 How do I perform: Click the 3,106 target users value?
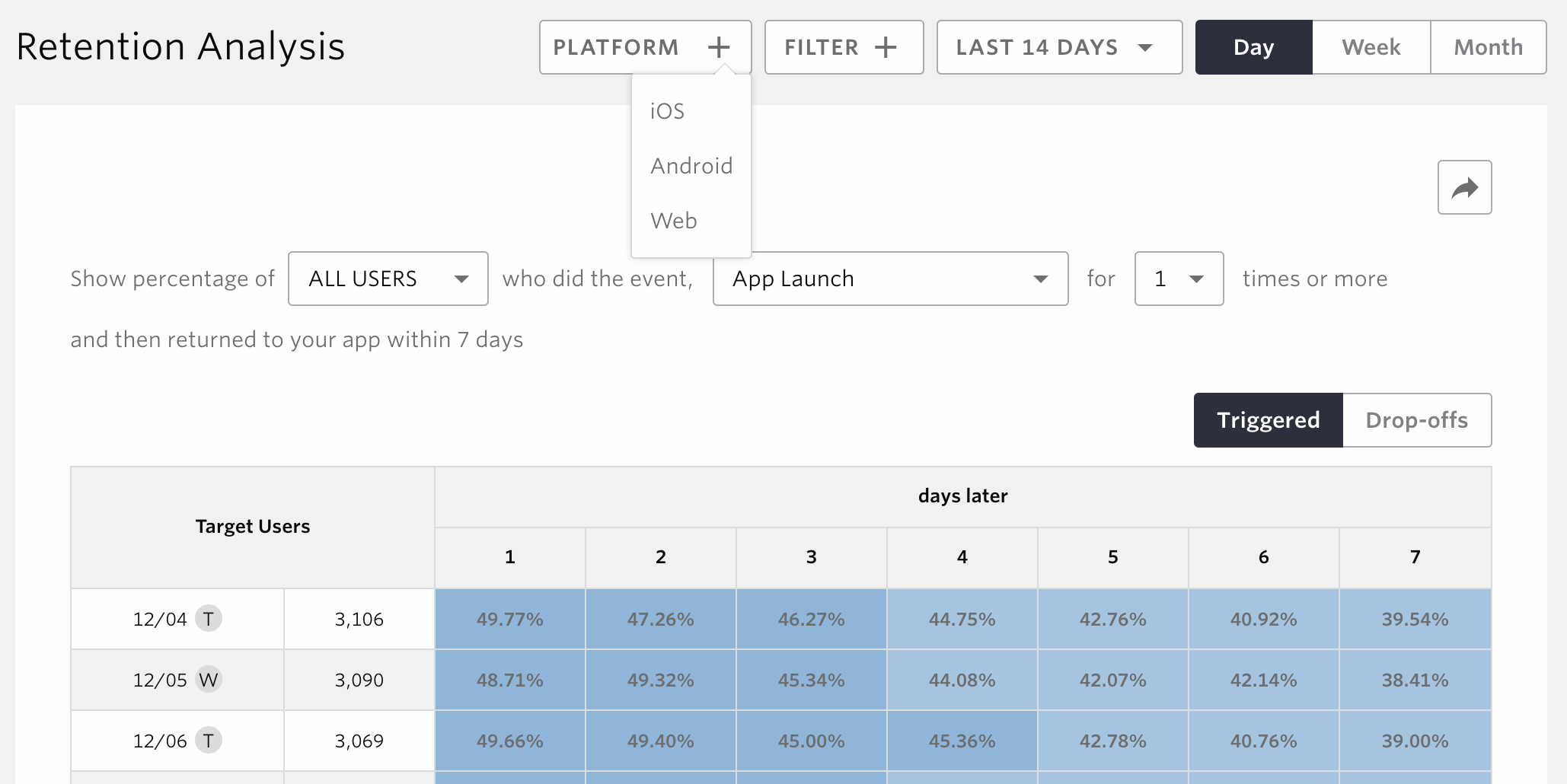coord(359,619)
